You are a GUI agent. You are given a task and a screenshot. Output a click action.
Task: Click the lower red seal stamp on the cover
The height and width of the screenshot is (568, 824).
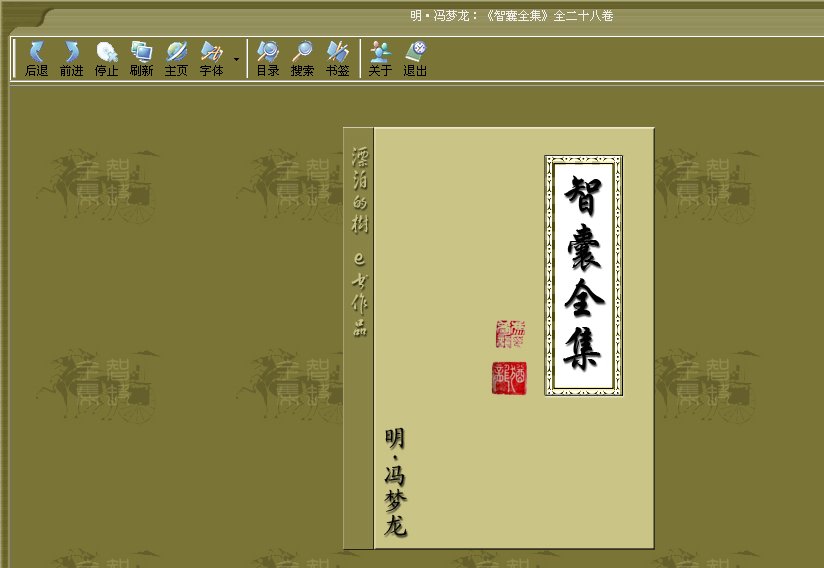point(509,378)
